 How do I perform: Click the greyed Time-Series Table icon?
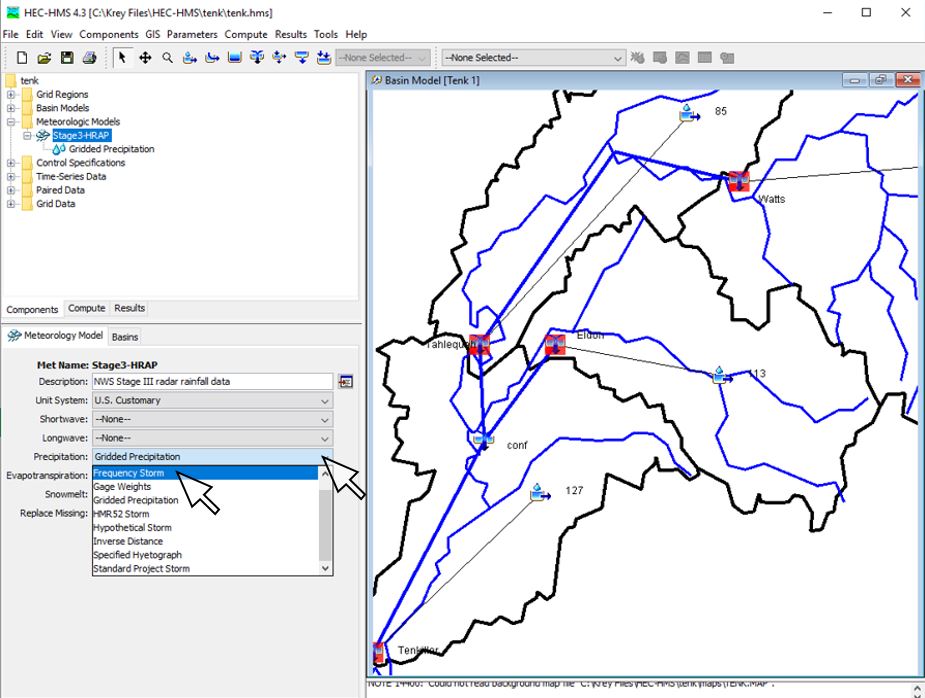(x=727, y=58)
